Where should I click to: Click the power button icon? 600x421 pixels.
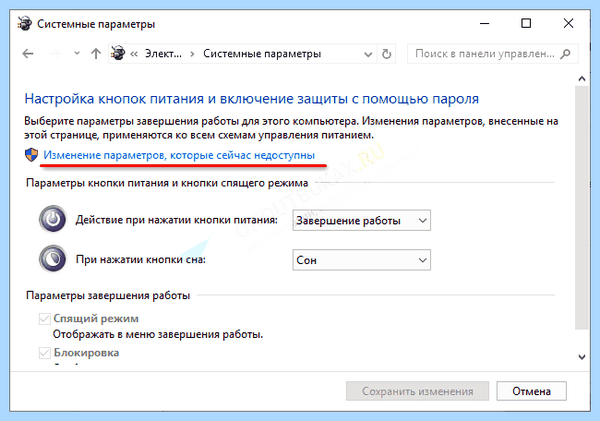tap(53, 219)
